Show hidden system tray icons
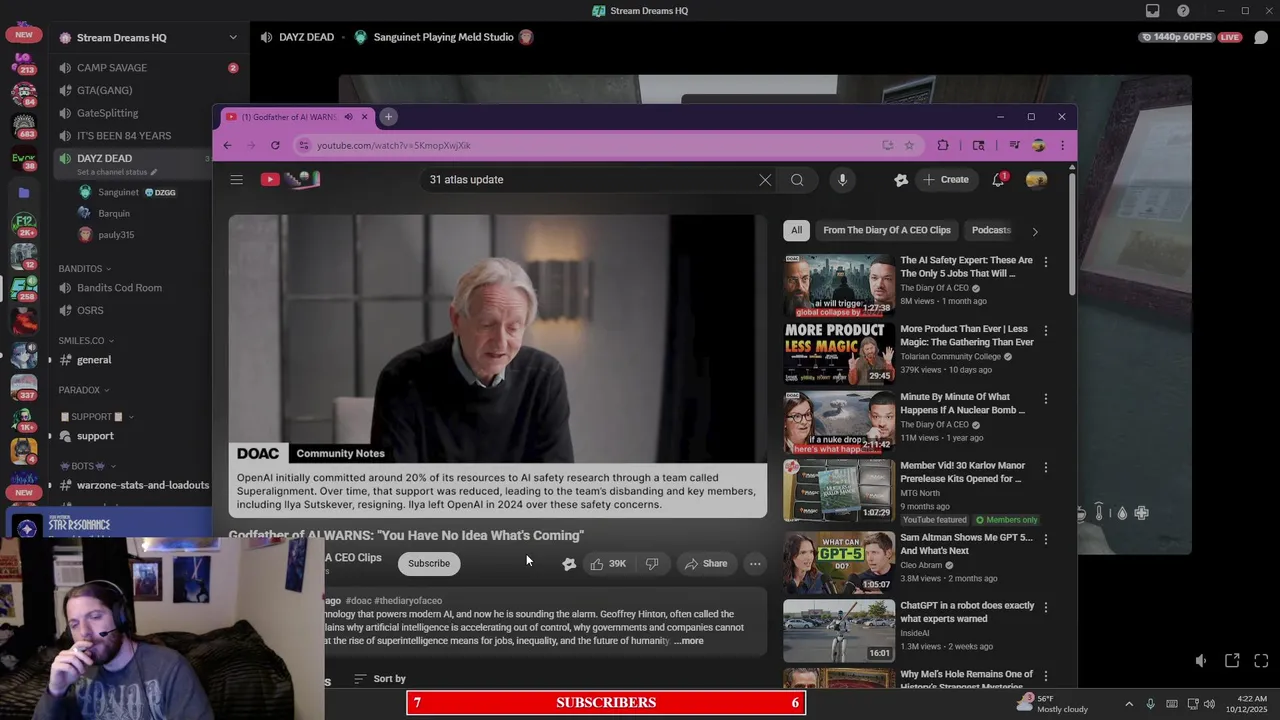Screen dimensions: 1280x720 coord(1129,704)
